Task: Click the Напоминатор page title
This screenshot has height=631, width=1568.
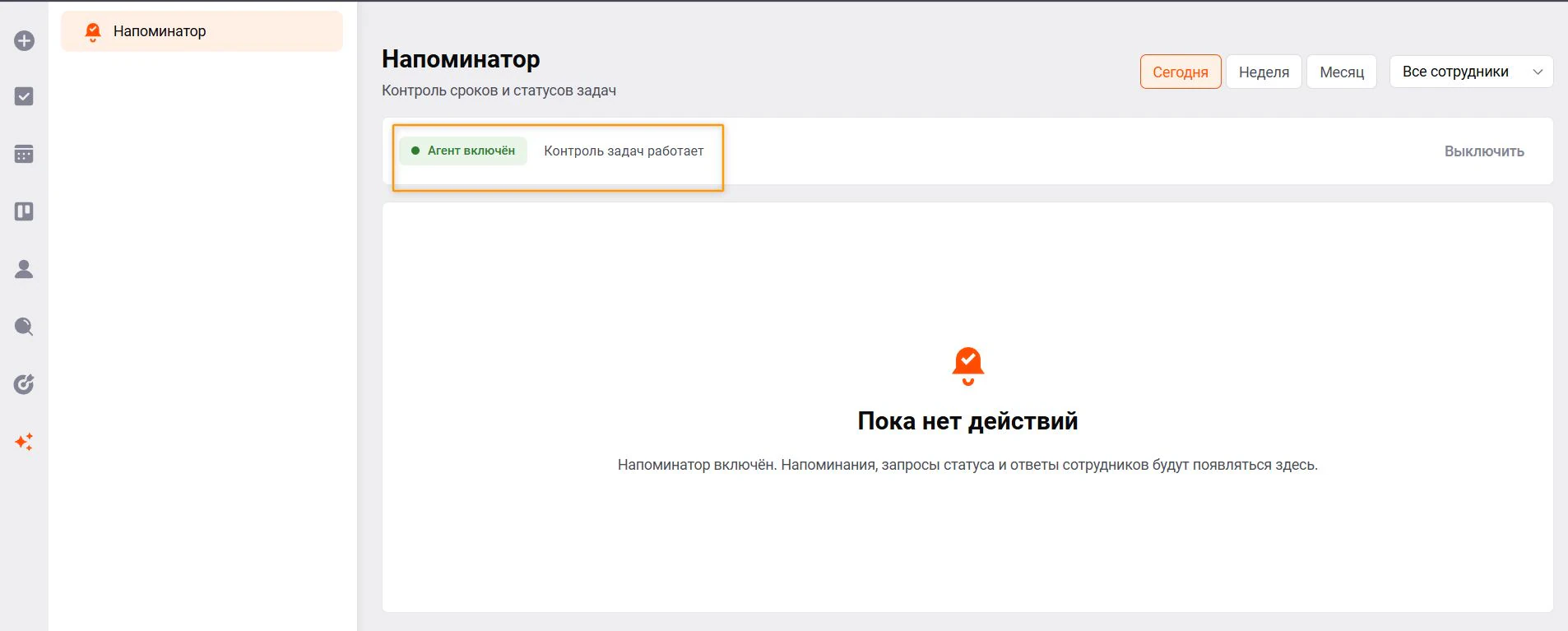Action: (461, 59)
